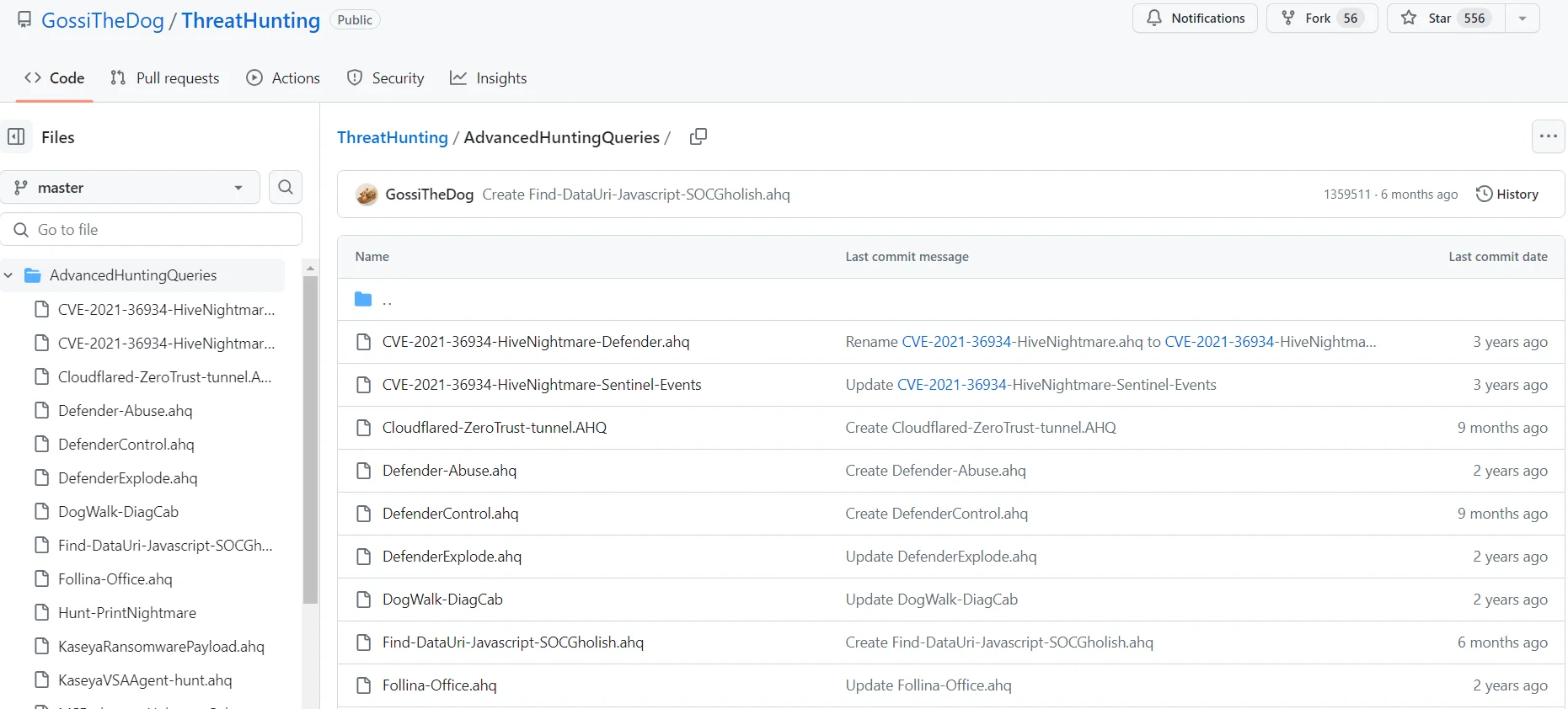Open Cloudflared-ZeroTrust-tunnel.AHQ in the table
The width and height of the screenshot is (1568, 709).
(x=495, y=428)
